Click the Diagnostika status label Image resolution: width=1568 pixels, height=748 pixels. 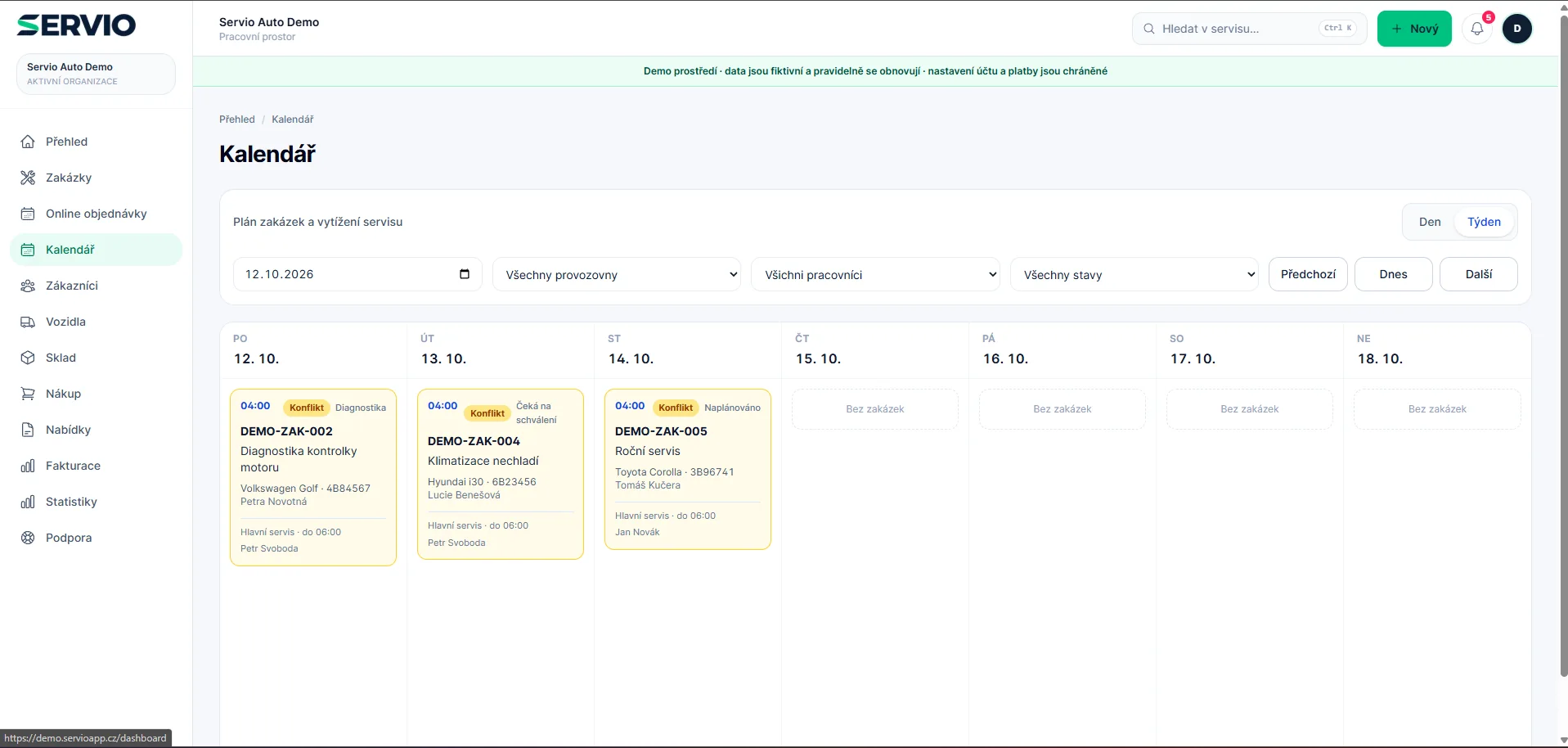point(361,408)
